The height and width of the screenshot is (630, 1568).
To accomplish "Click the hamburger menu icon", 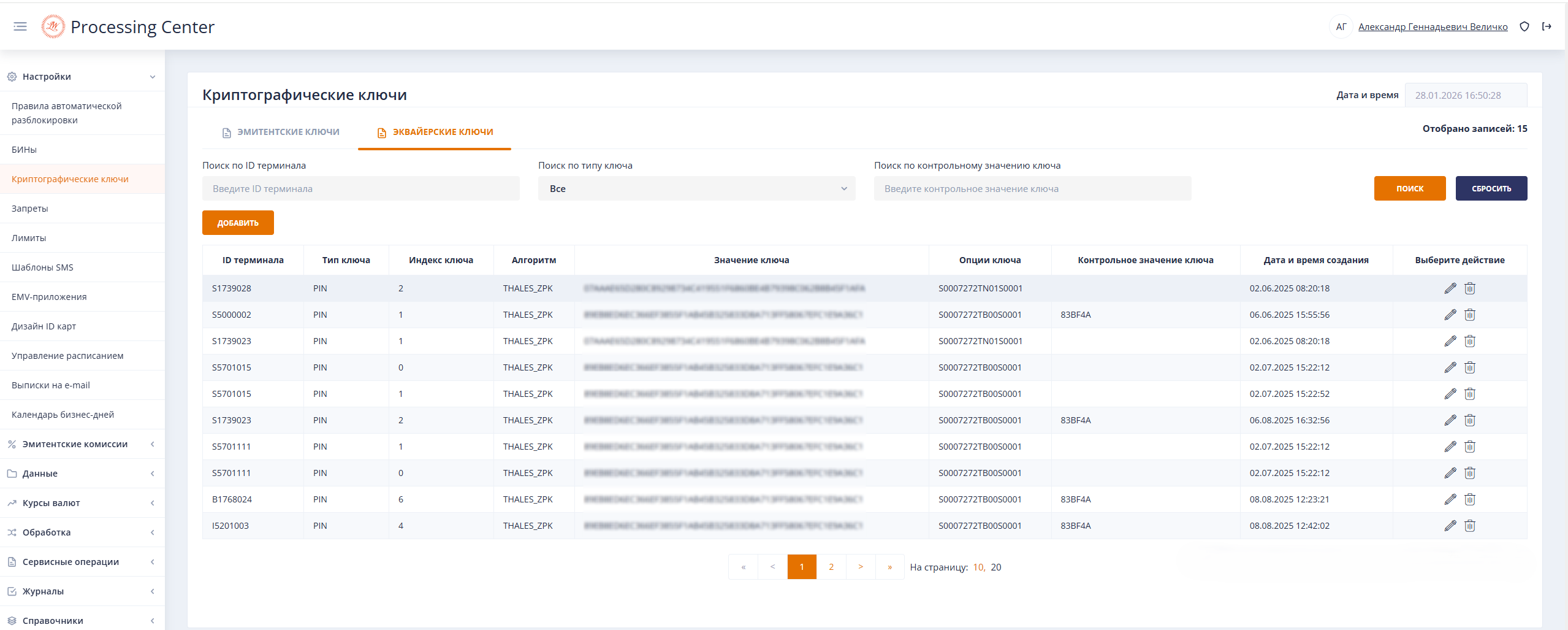I will [x=20, y=26].
